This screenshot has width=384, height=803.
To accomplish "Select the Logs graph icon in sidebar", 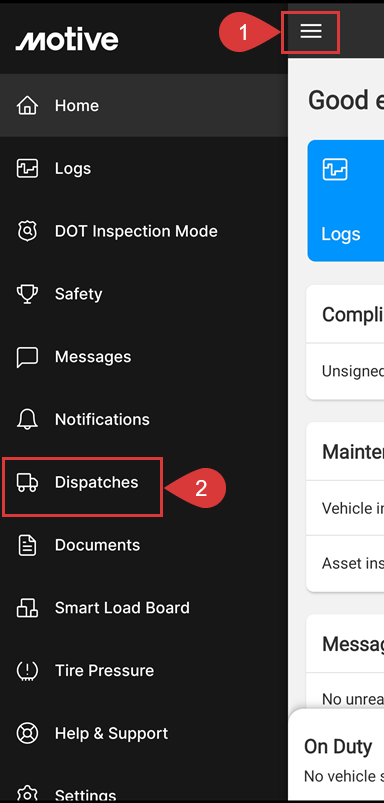I will (27, 168).
